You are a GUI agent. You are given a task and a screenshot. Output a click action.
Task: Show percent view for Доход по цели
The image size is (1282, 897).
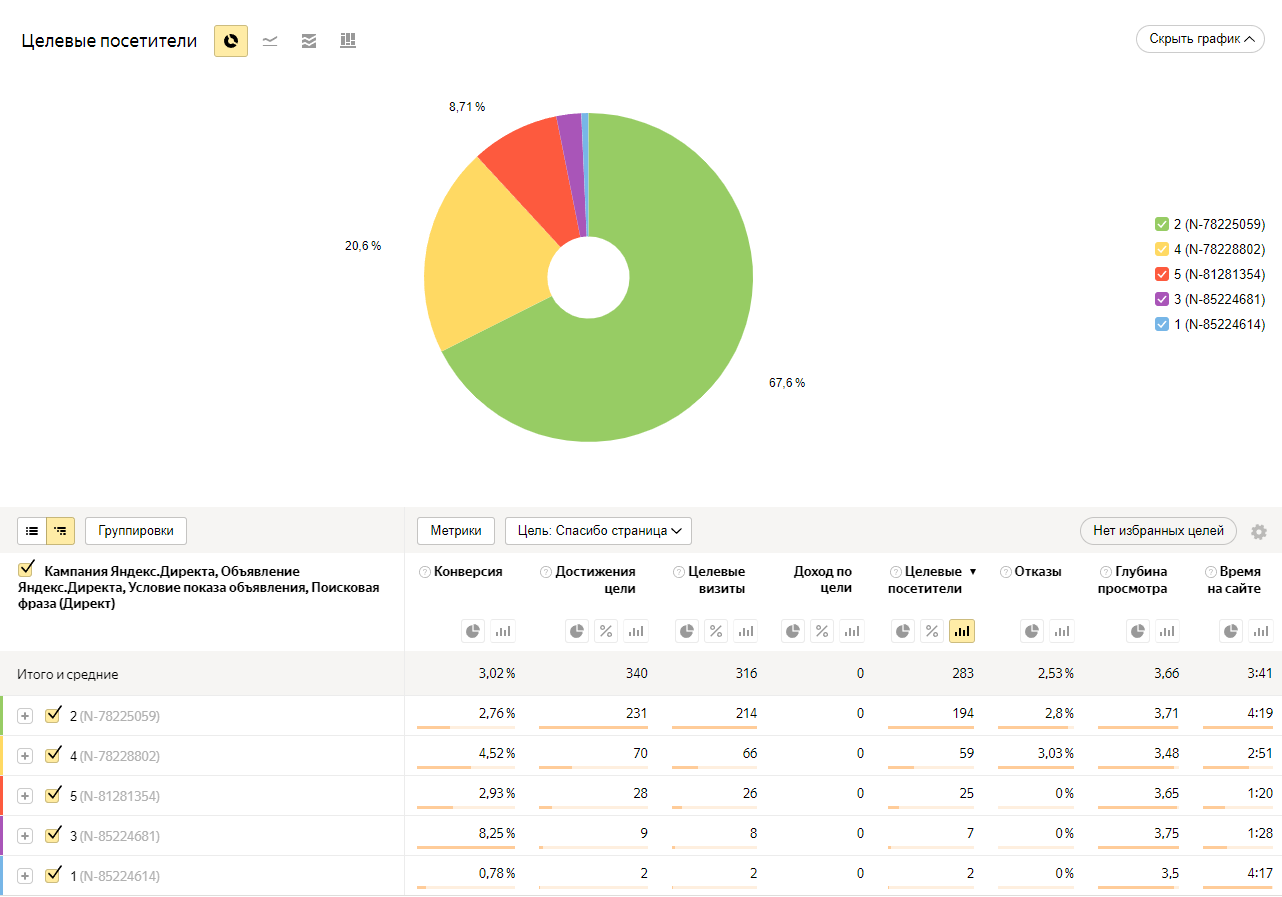click(822, 631)
